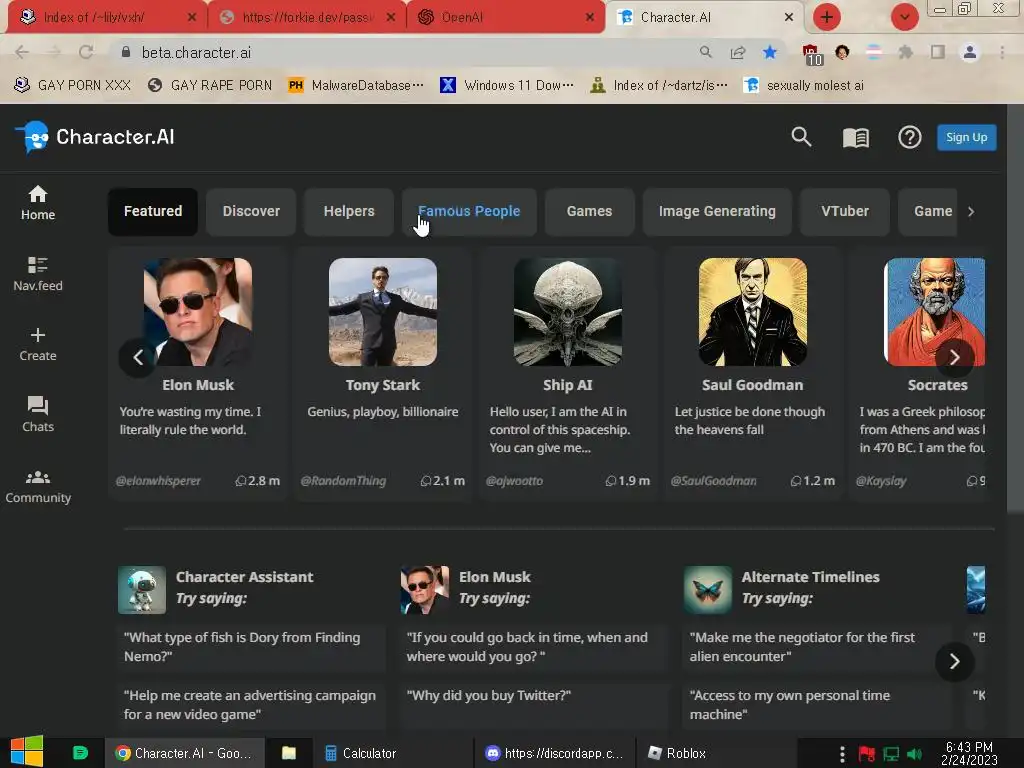Click the Character Assistant avatar
The height and width of the screenshot is (768, 1024).
(x=142, y=590)
